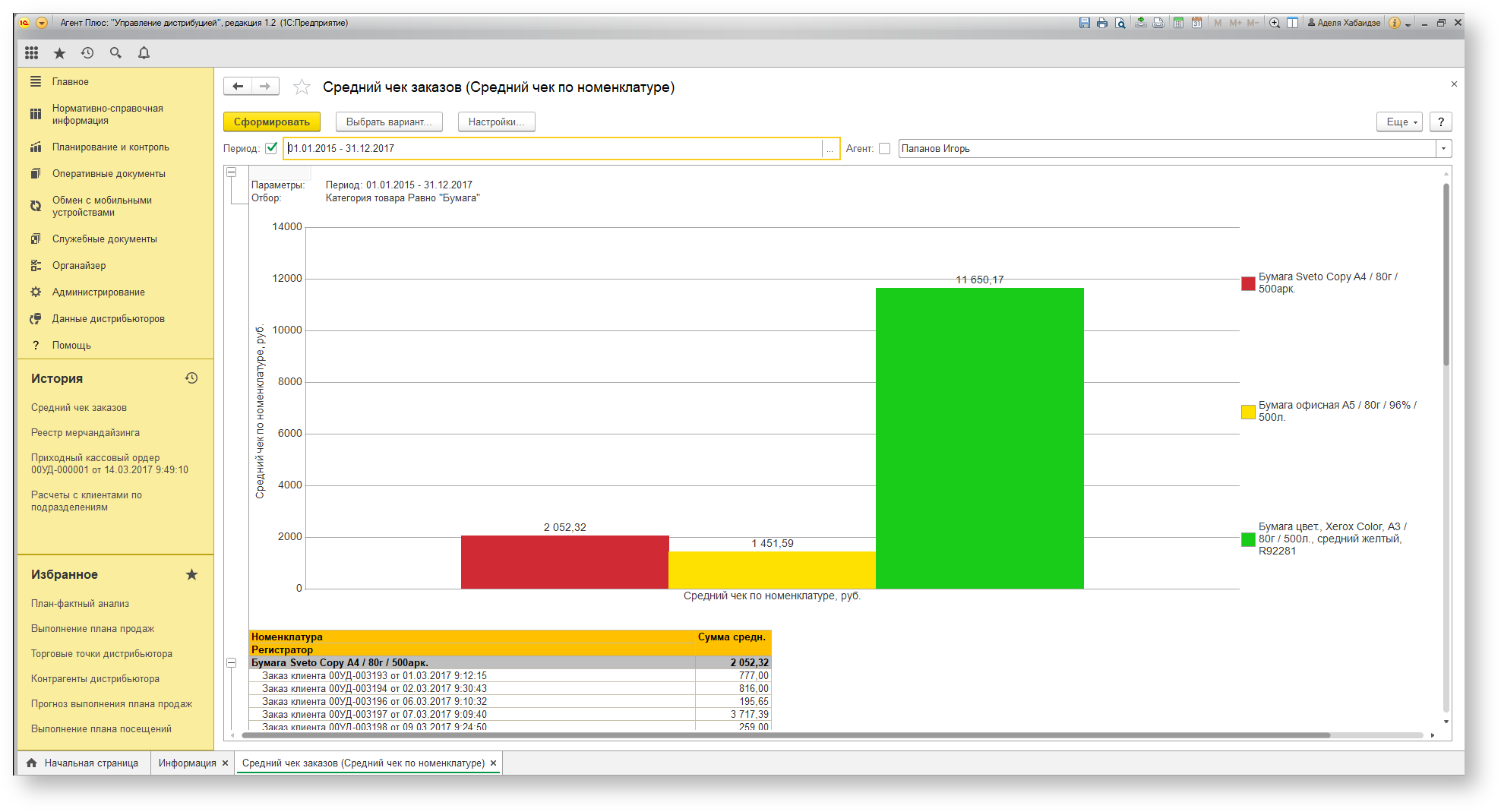Enable the Агент checkbox
Viewport: 1501px width, 812px height.
click(884, 149)
